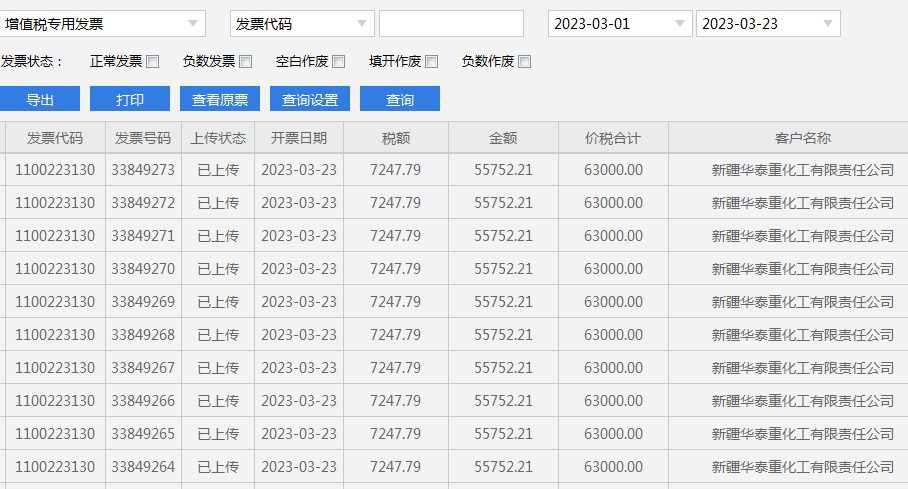Enable the 正常发票 checkbox
This screenshot has width=908, height=489.
pyautogui.click(x=153, y=62)
